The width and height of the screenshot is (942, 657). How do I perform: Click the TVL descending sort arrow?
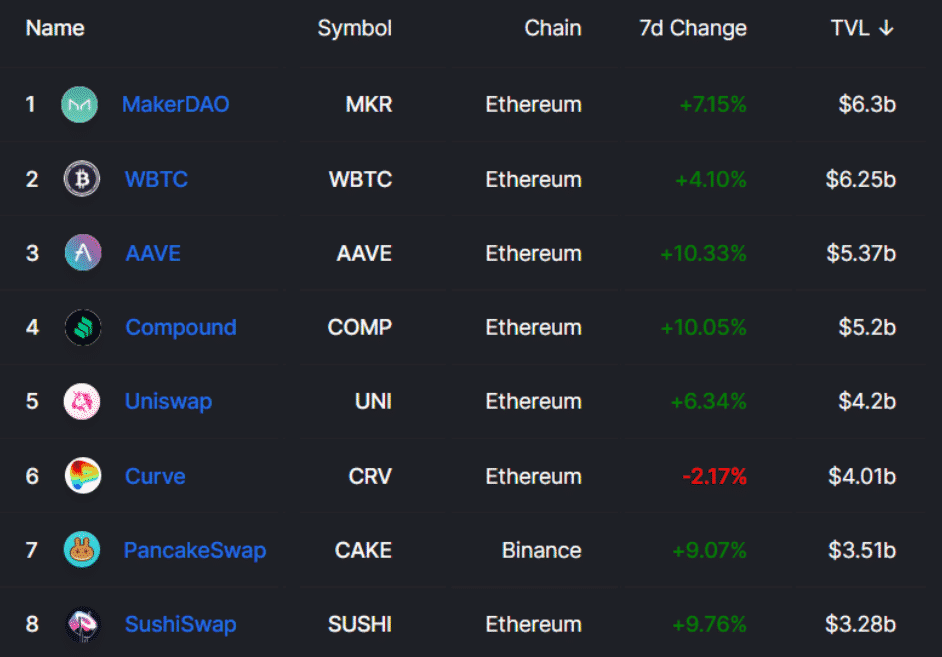[886, 28]
